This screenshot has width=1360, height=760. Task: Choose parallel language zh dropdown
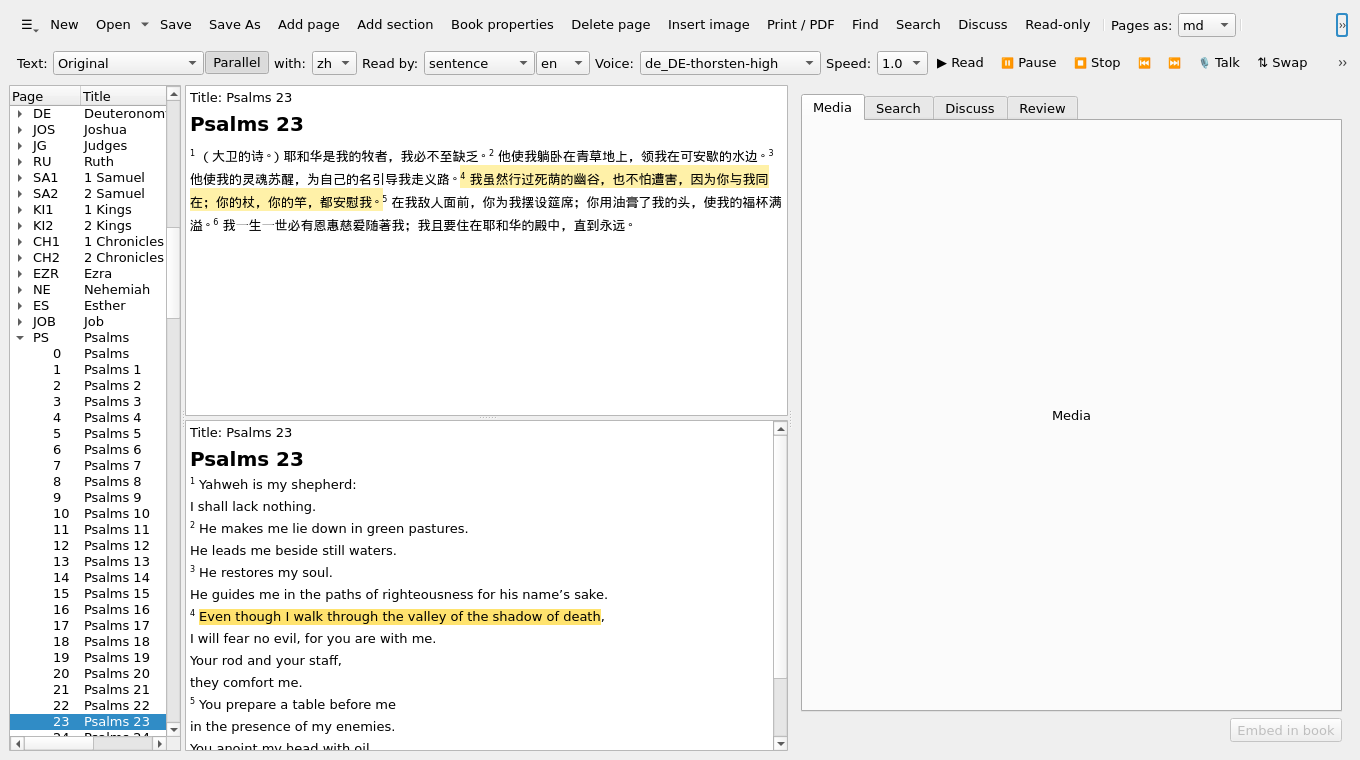click(x=334, y=63)
